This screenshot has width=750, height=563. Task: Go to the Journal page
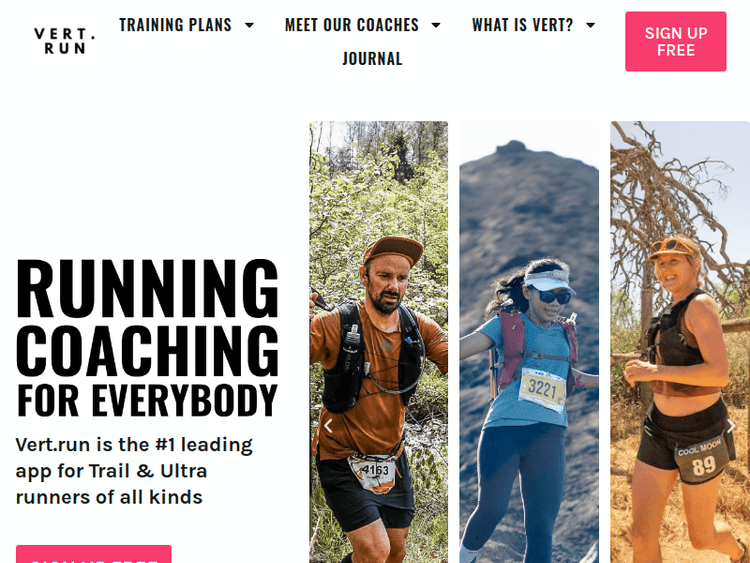[372, 59]
